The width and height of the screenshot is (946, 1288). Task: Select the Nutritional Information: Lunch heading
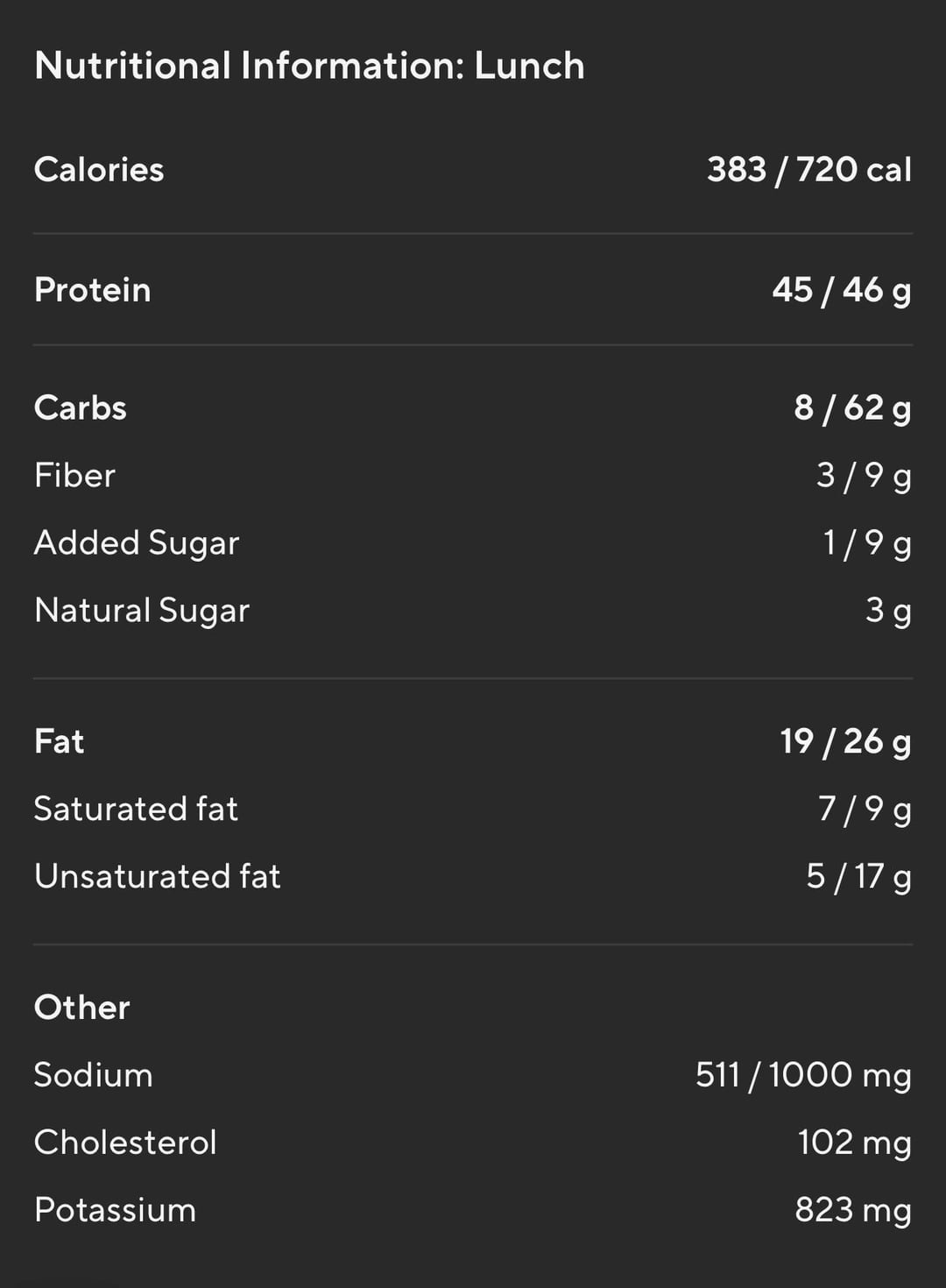309,66
